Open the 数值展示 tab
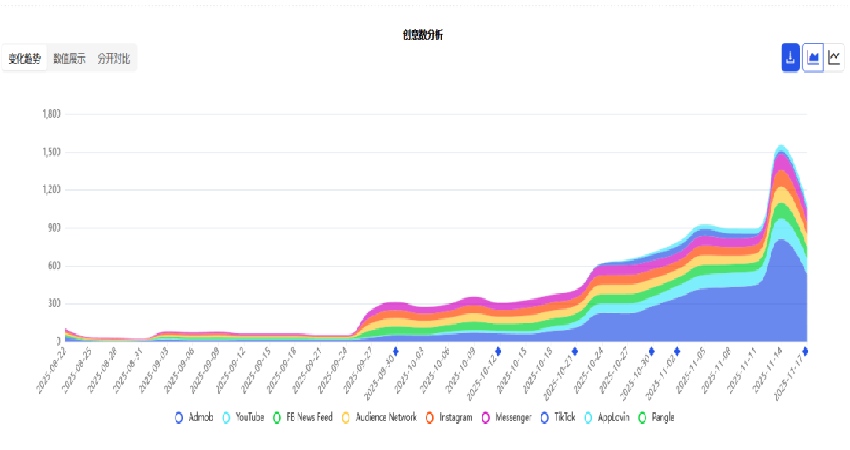The width and height of the screenshot is (850, 450). point(69,59)
